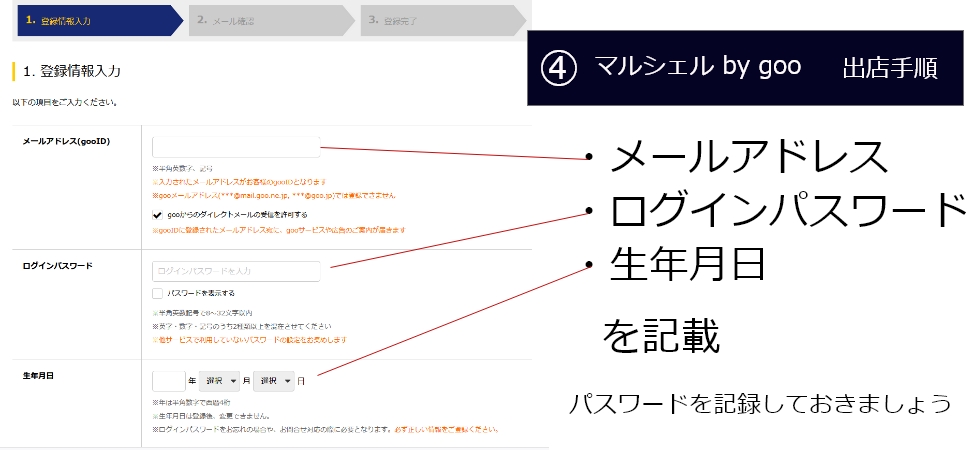Viewport: 970px width, 450px height.
Task: Click the メールアドレス bullet text
Action: pyautogui.click(x=749, y=157)
